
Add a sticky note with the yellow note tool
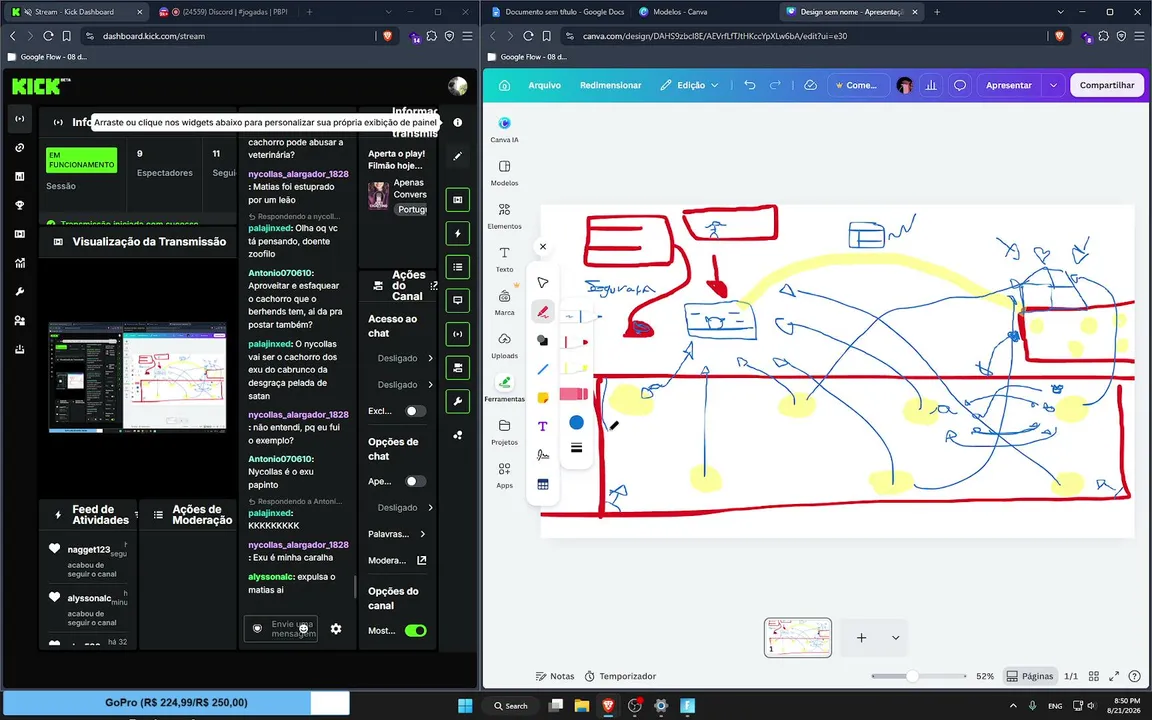(543, 397)
